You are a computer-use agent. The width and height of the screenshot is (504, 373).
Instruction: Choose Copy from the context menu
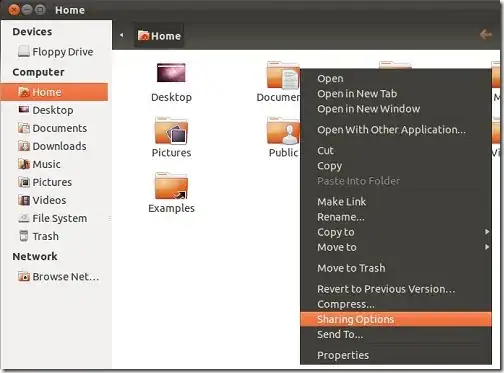coord(396,166)
